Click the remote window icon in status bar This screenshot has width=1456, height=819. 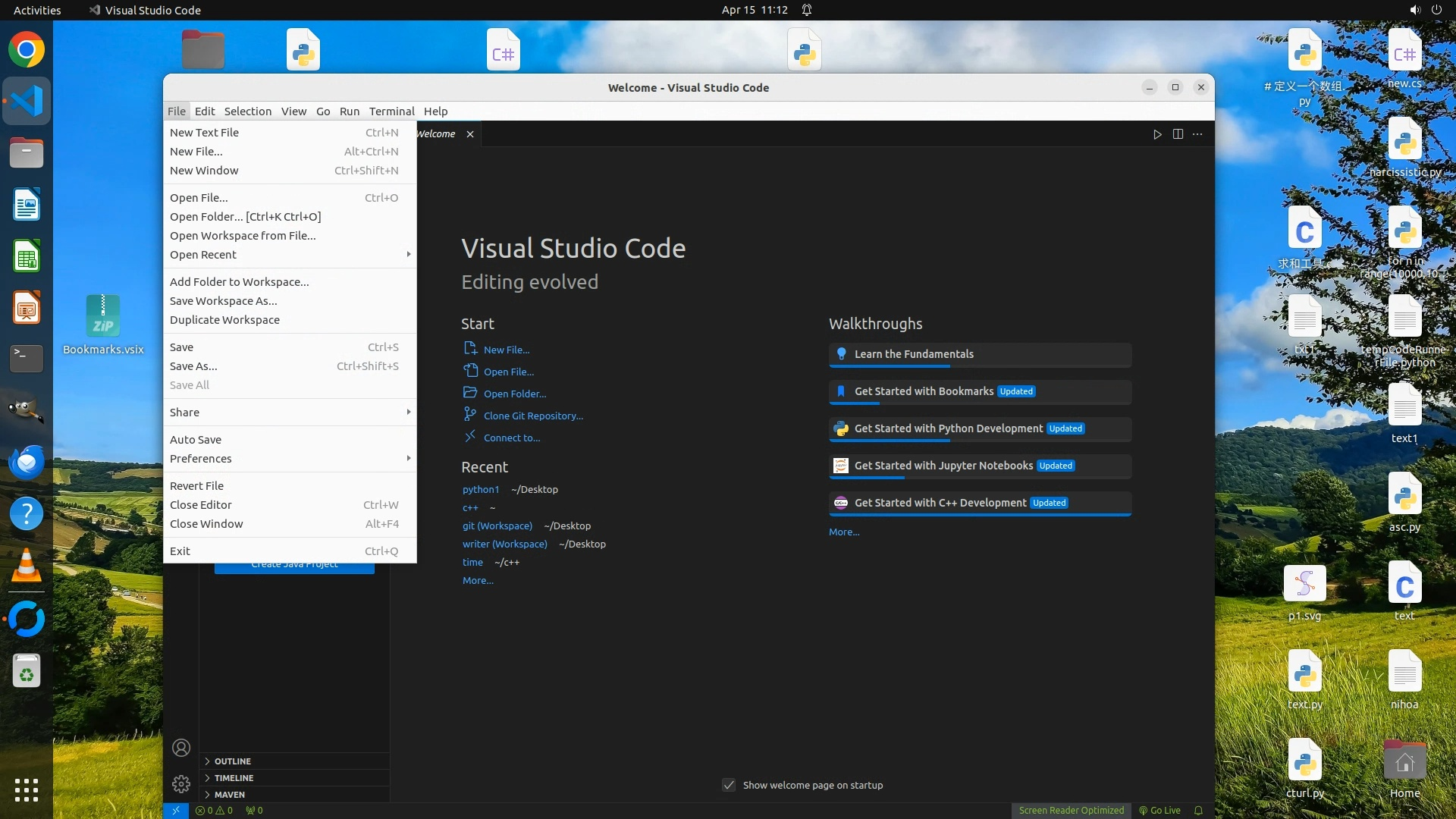(x=175, y=810)
